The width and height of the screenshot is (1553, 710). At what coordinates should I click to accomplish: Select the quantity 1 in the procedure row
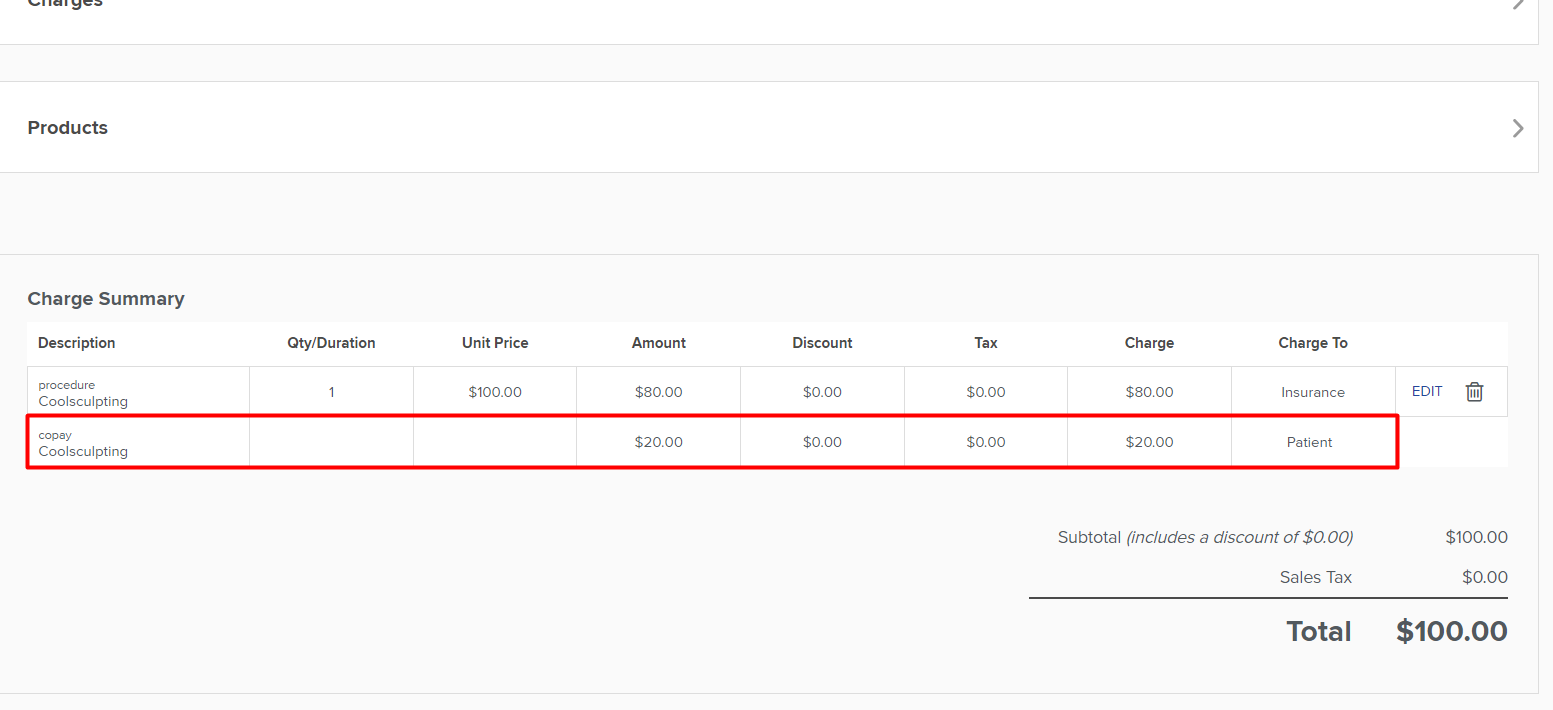click(331, 392)
